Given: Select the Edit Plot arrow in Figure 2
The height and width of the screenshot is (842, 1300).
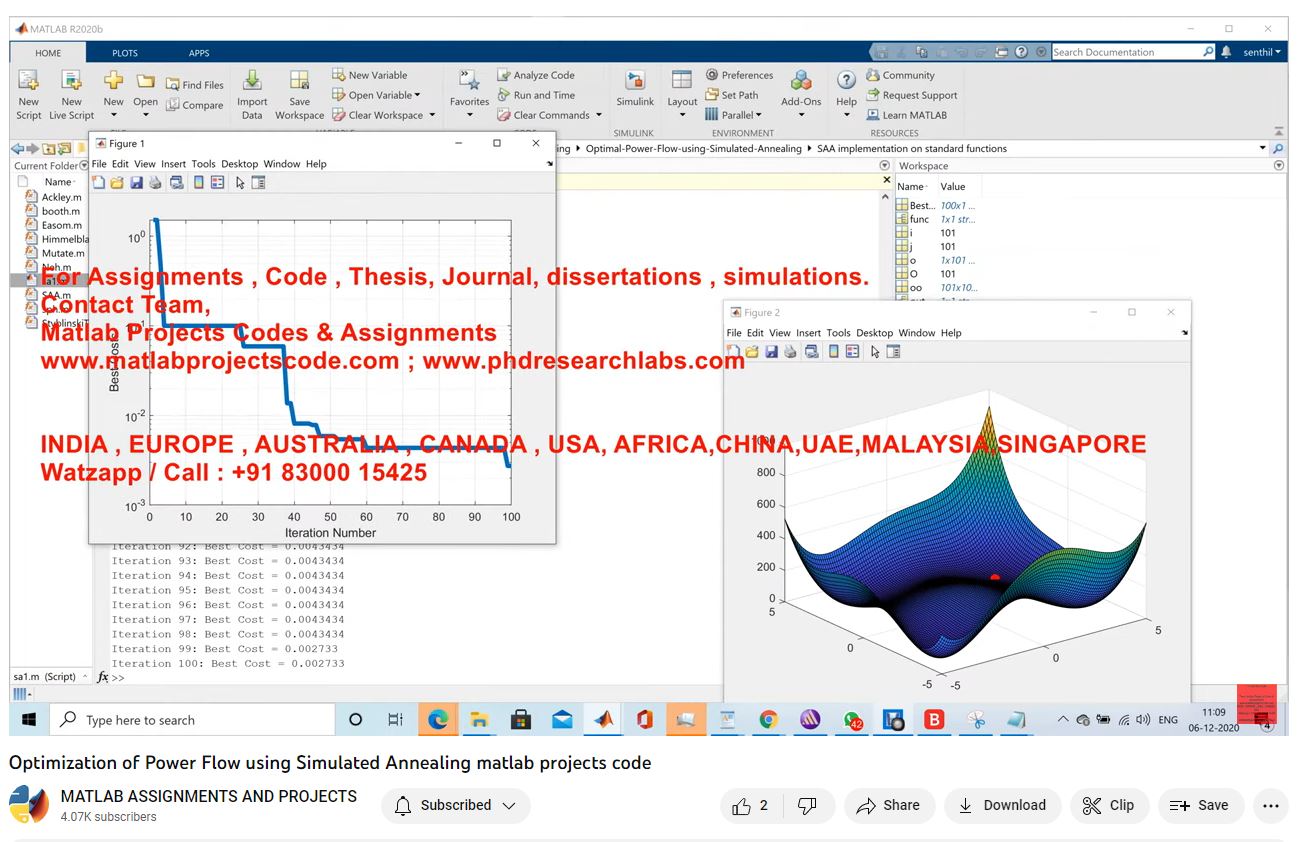Looking at the screenshot, I should click(875, 352).
